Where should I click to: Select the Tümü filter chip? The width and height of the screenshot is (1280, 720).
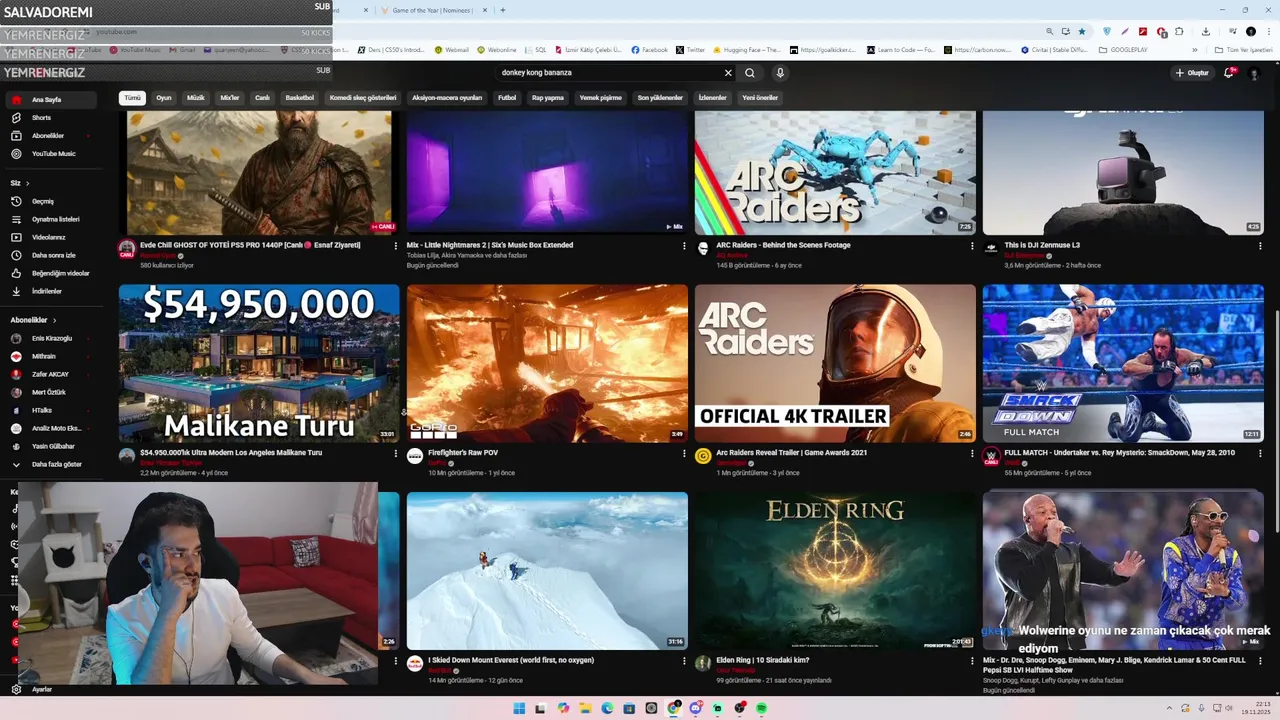[x=133, y=98]
